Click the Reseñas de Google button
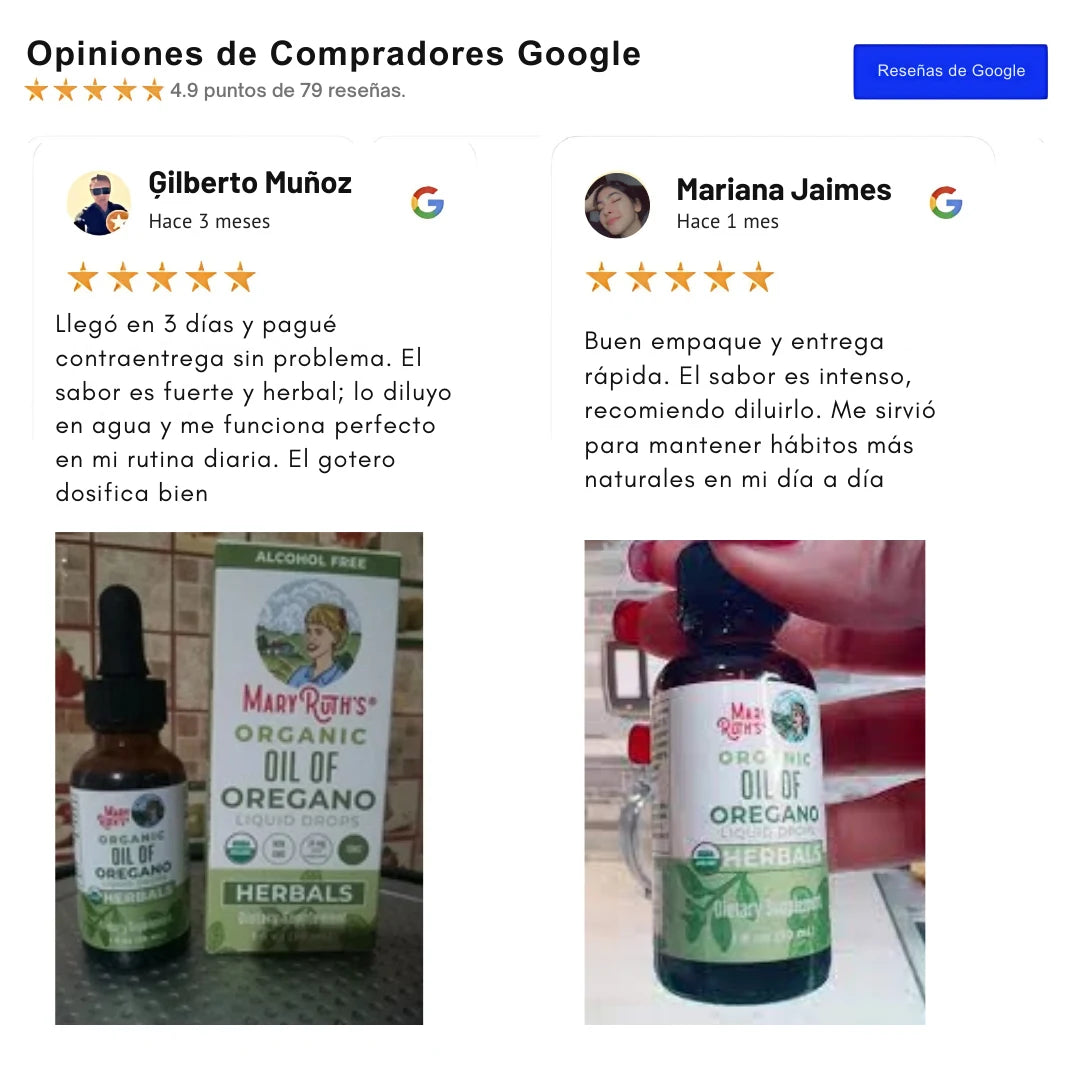1080x1080 pixels. 950,72
